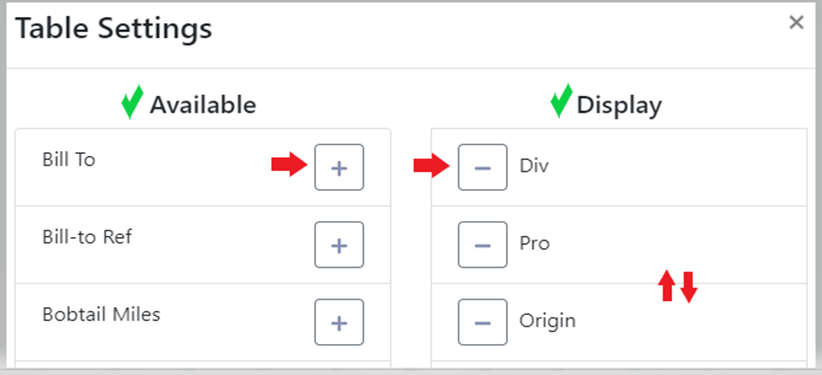Add Bobtail Miles column with plus button

point(339,323)
